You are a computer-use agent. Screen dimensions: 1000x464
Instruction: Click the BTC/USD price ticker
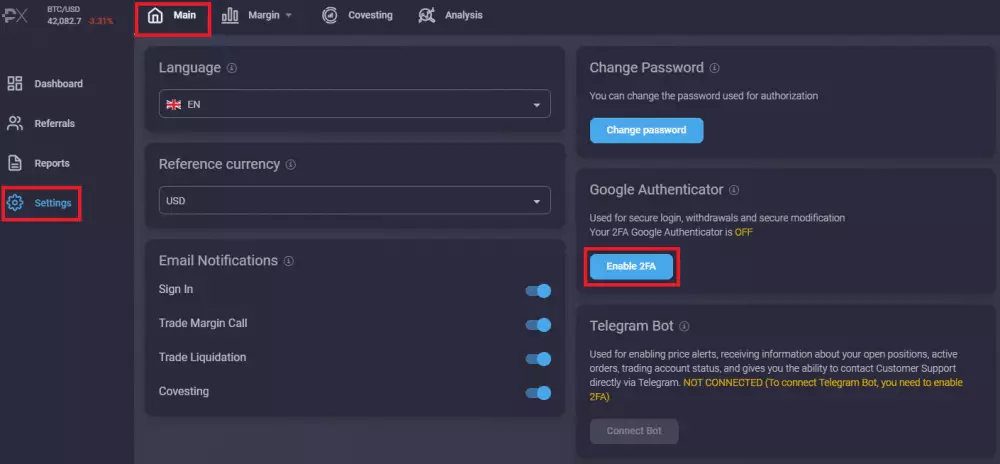tap(80, 15)
